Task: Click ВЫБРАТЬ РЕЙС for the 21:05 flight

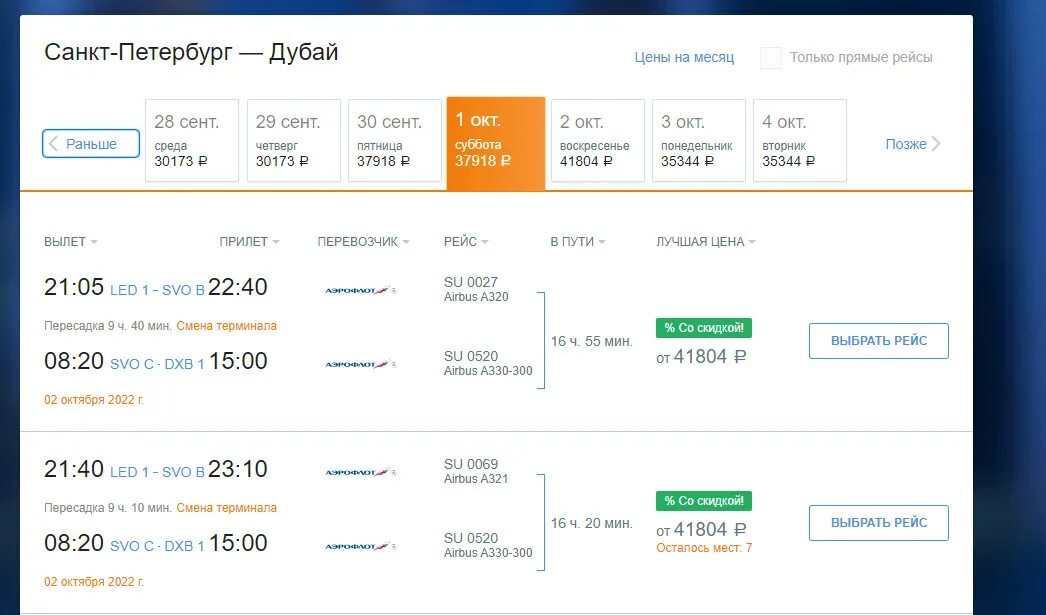Action: (x=879, y=341)
